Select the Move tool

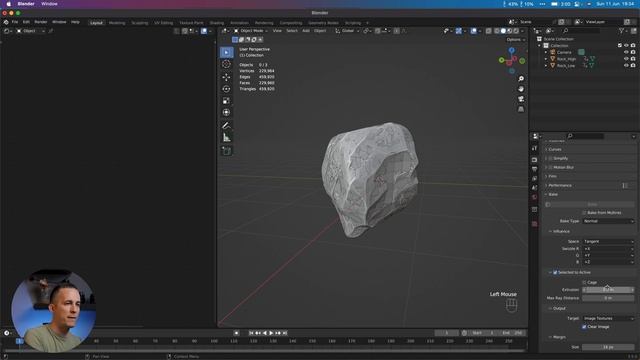(x=227, y=77)
